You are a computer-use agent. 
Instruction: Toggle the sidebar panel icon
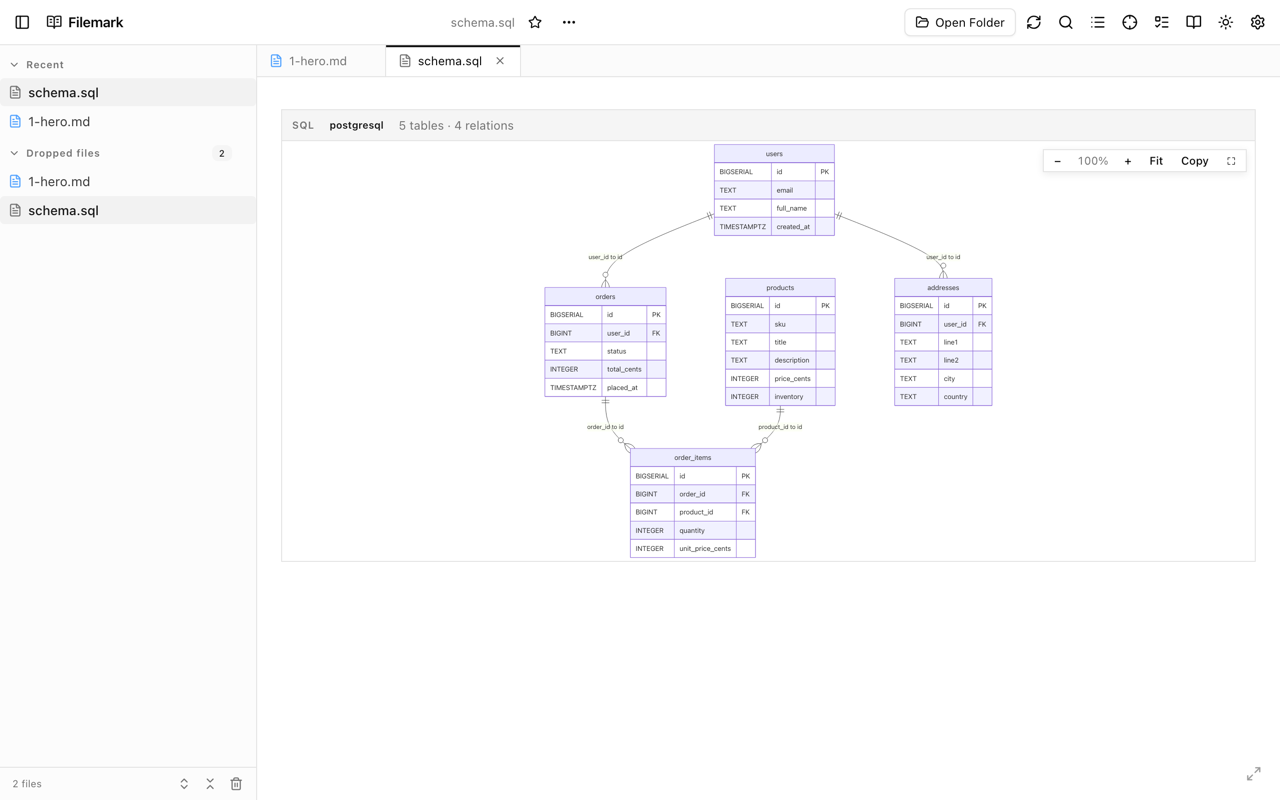(22, 22)
